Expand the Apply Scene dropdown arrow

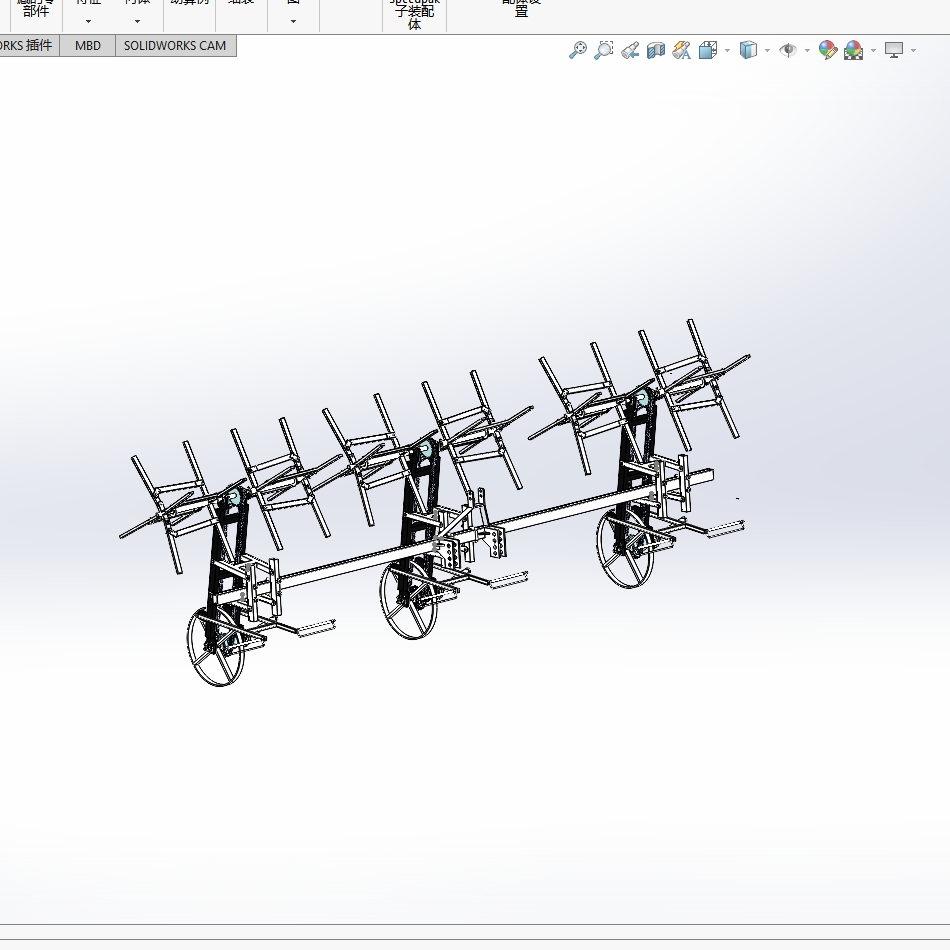(873, 50)
